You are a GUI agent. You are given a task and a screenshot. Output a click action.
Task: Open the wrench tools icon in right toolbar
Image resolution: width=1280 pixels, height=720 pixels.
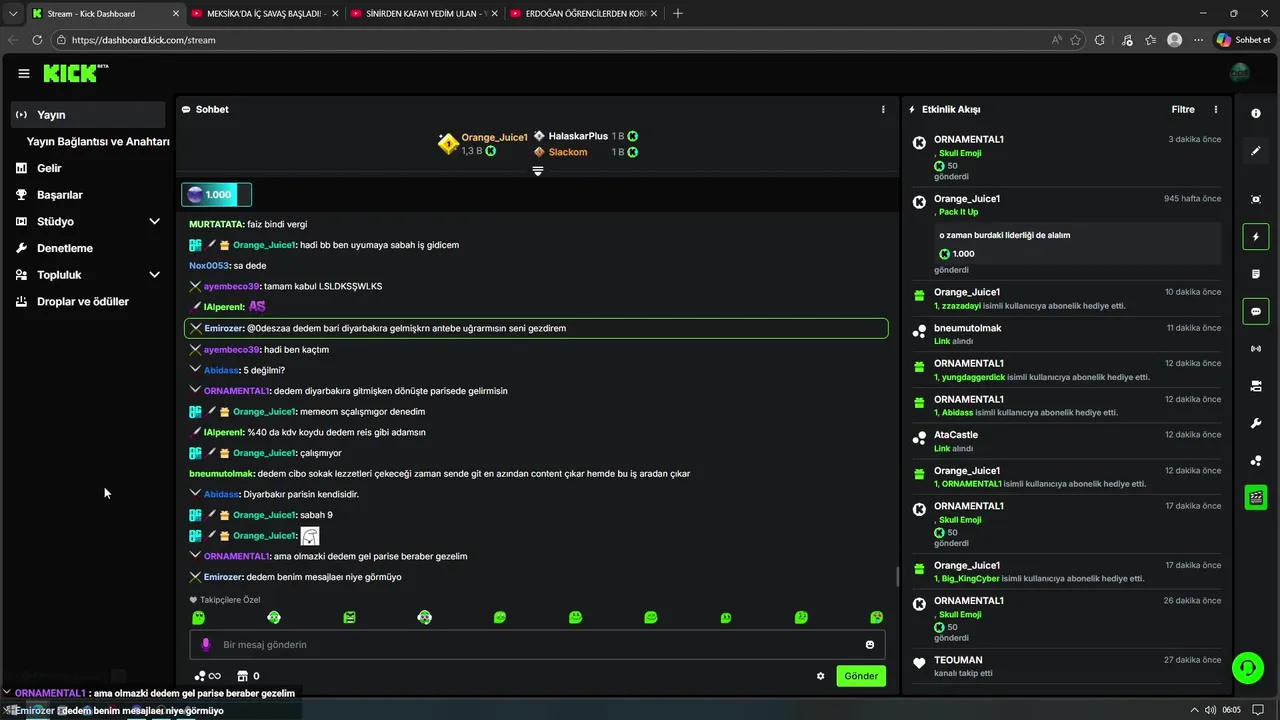pos(1256,423)
